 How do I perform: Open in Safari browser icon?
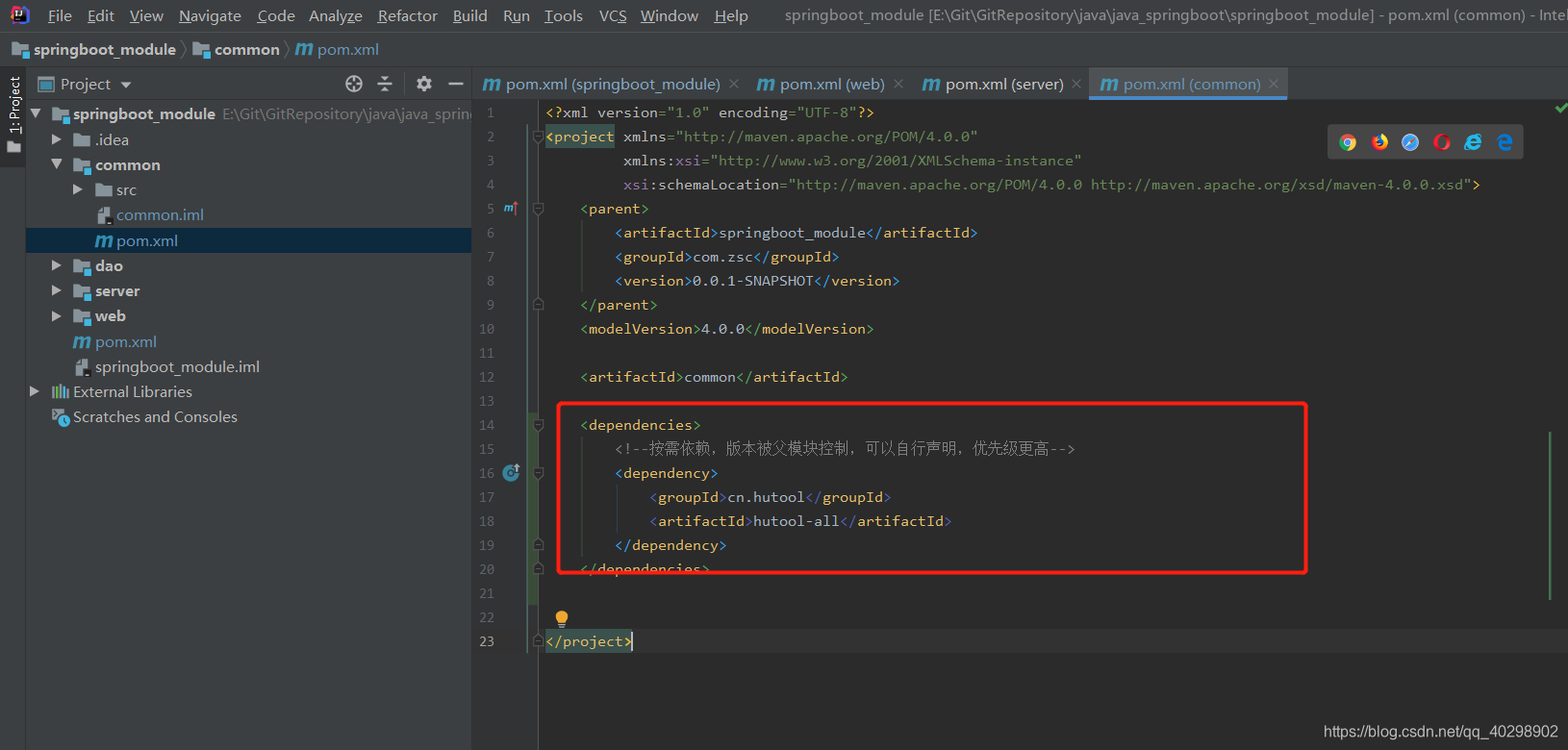(1410, 142)
